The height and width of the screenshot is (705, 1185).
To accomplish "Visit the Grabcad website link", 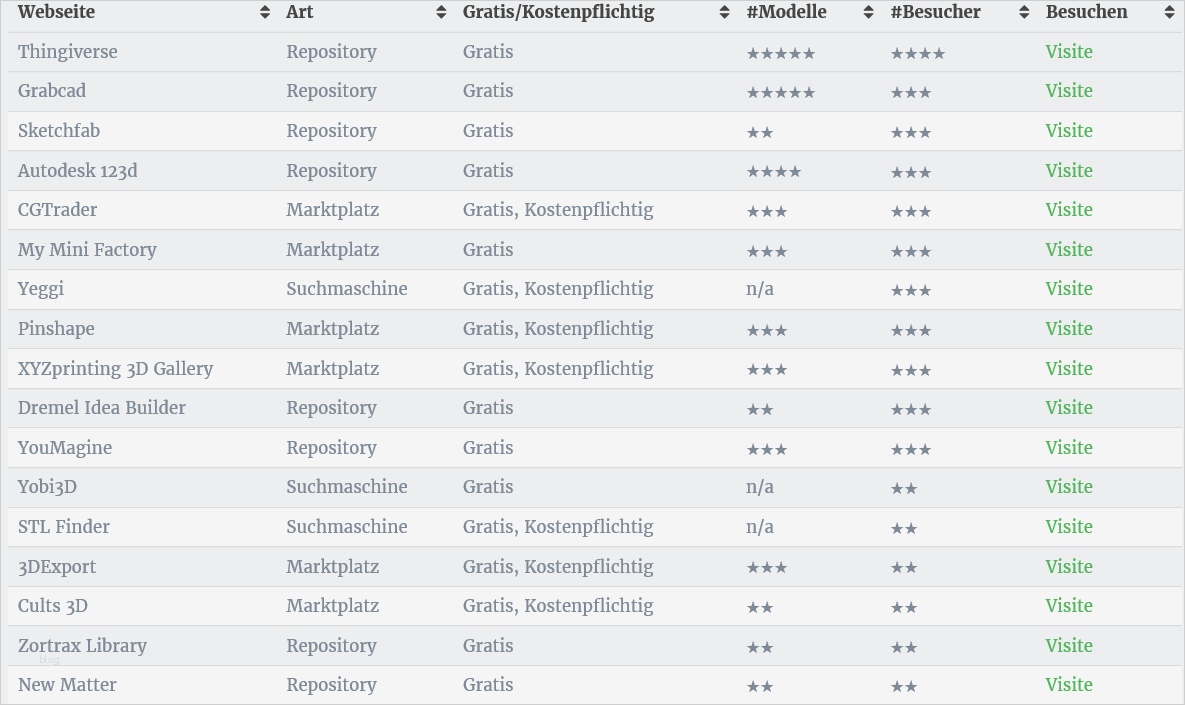I will (x=1069, y=91).
